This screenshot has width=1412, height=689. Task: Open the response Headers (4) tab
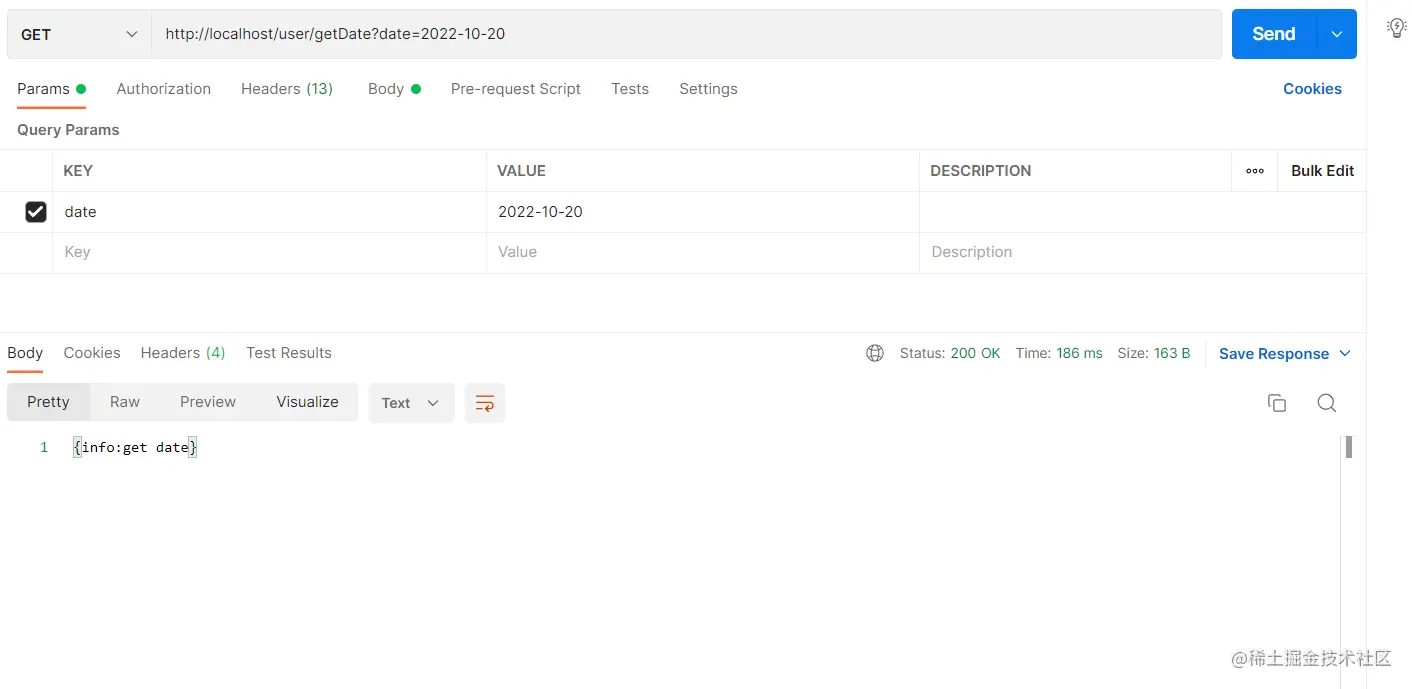183,353
